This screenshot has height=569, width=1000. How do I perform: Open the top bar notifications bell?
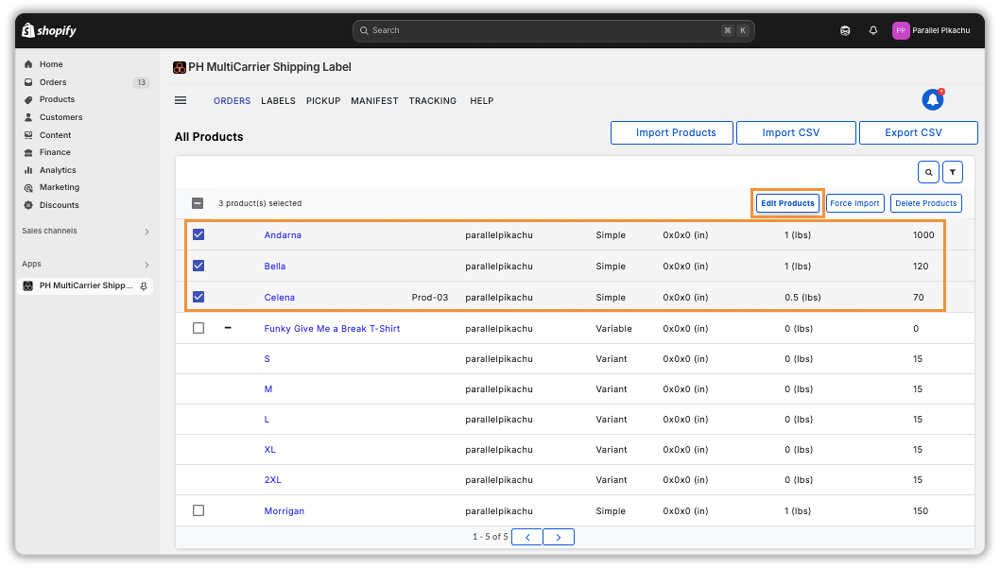click(x=873, y=30)
